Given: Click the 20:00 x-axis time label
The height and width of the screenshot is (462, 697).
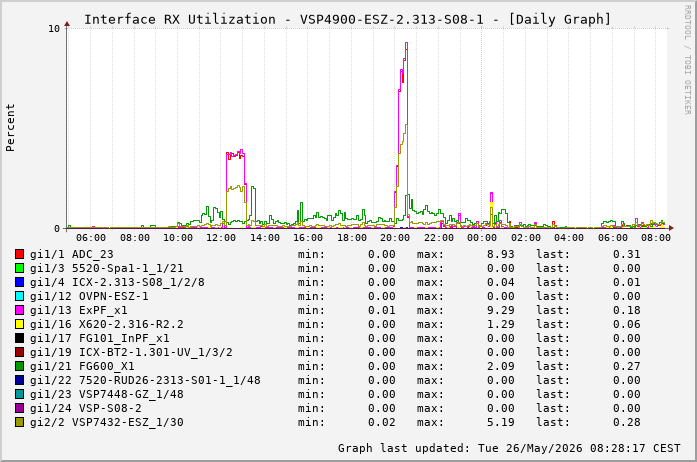Looking at the screenshot, I should [x=395, y=238].
